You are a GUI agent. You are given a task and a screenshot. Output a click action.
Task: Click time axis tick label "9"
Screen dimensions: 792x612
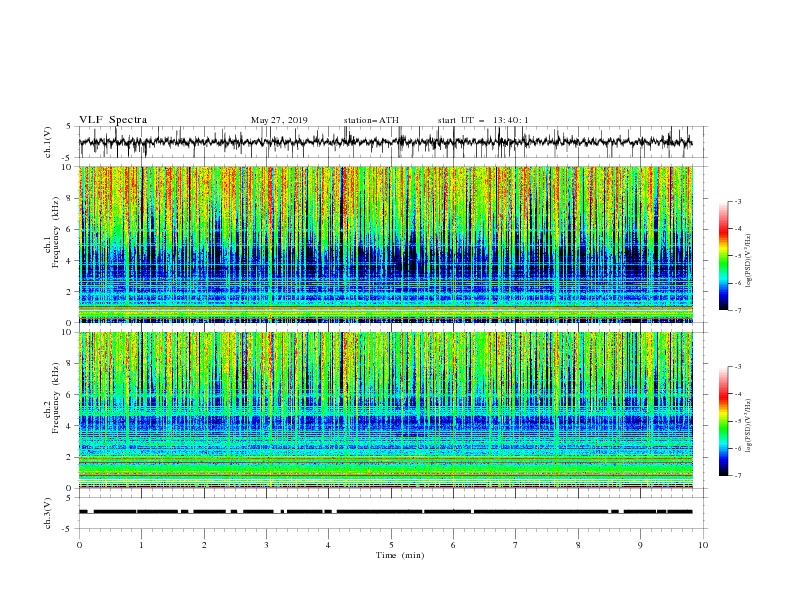tap(640, 545)
